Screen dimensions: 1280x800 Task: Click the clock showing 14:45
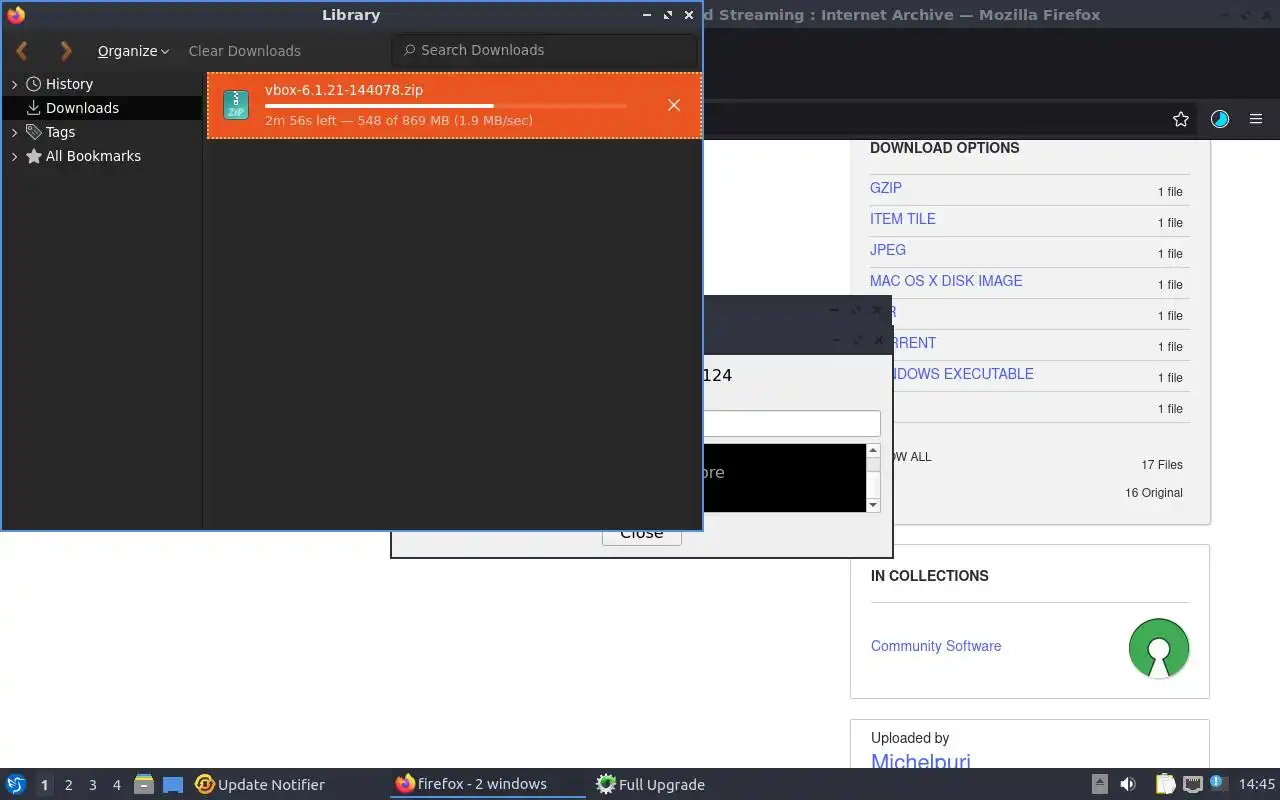1257,785
